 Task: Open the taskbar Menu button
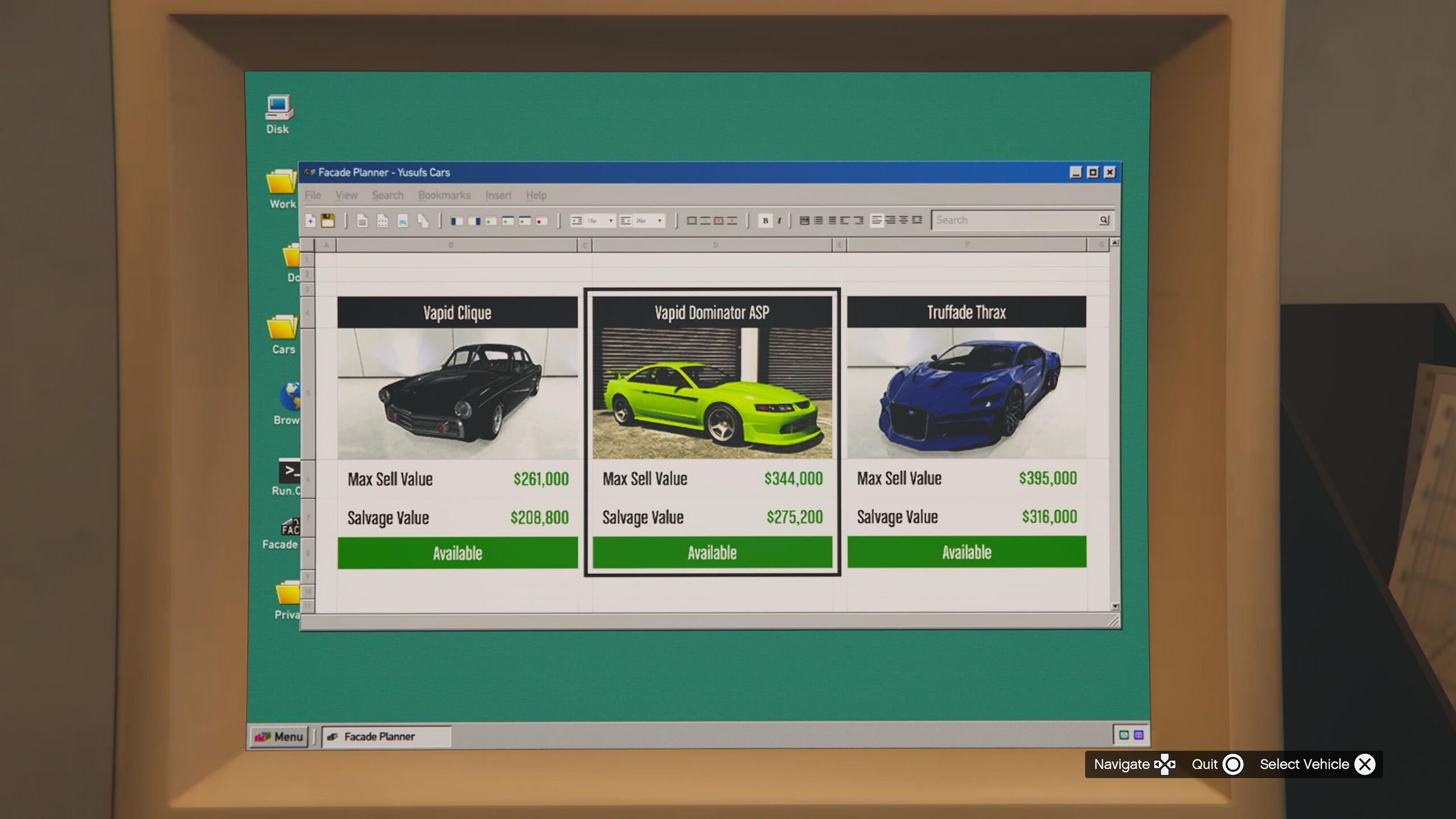279,737
